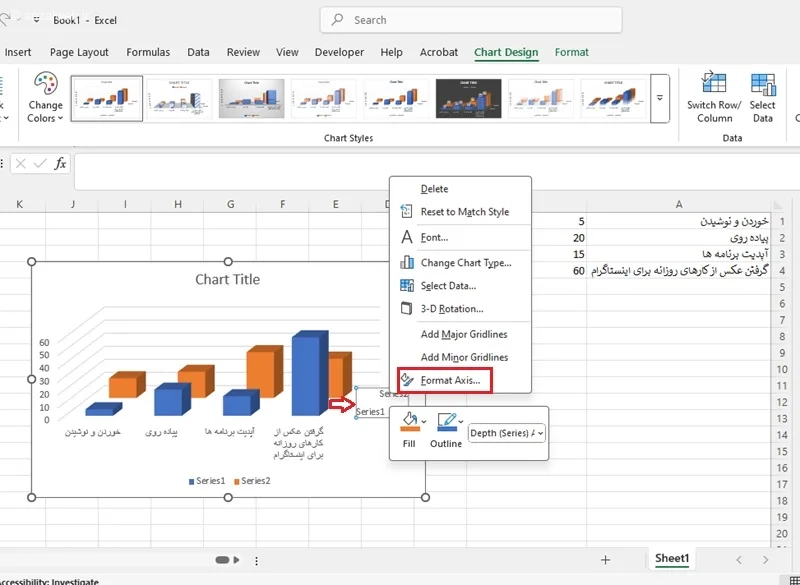Select Change Chart Type... menu entry

[x=460, y=263]
